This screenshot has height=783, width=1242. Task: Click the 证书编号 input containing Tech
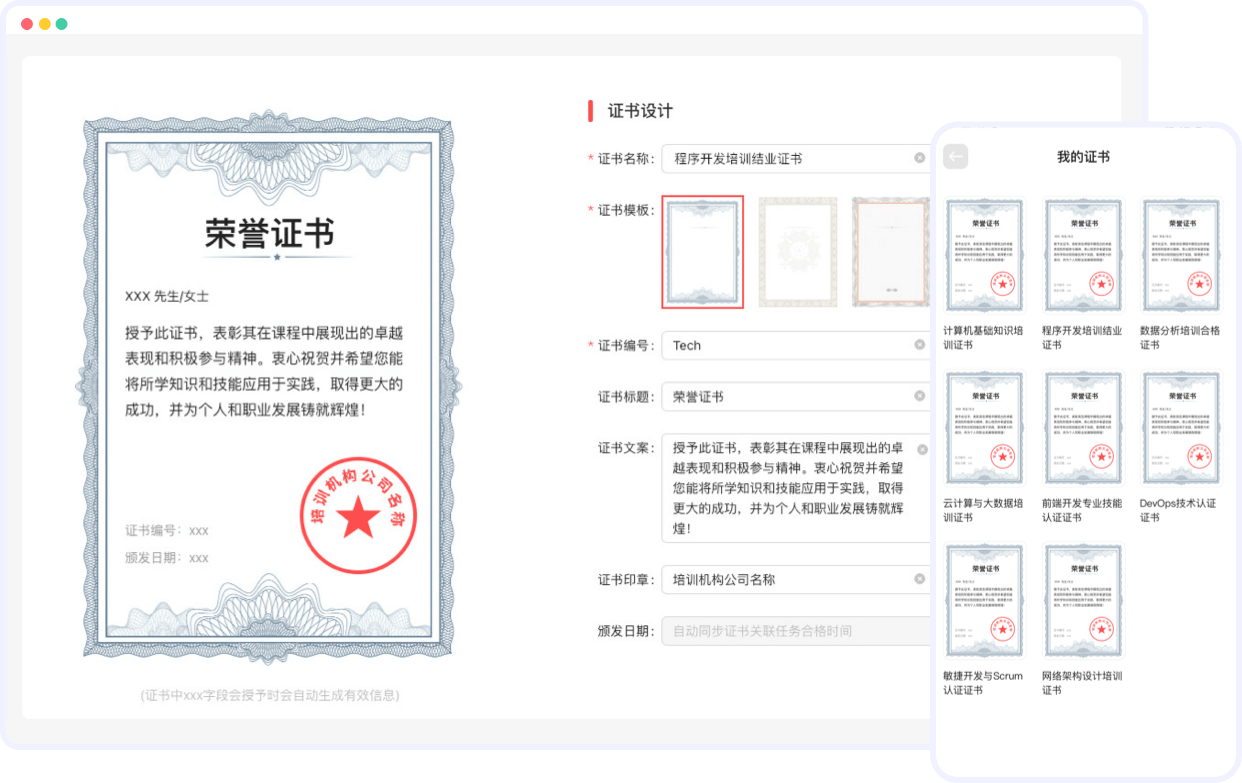(785, 345)
